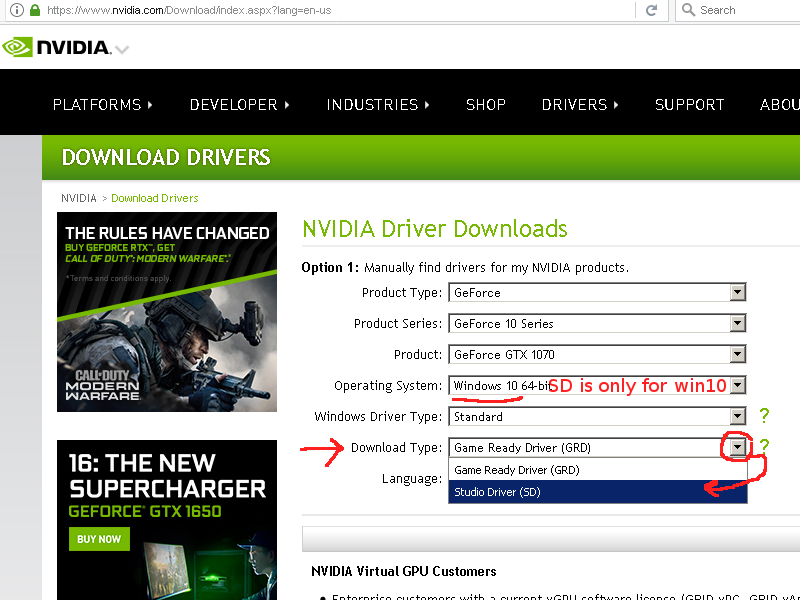Open the Call of Duty Modern Warfare banner
The image size is (800, 600).
click(167, 312)
